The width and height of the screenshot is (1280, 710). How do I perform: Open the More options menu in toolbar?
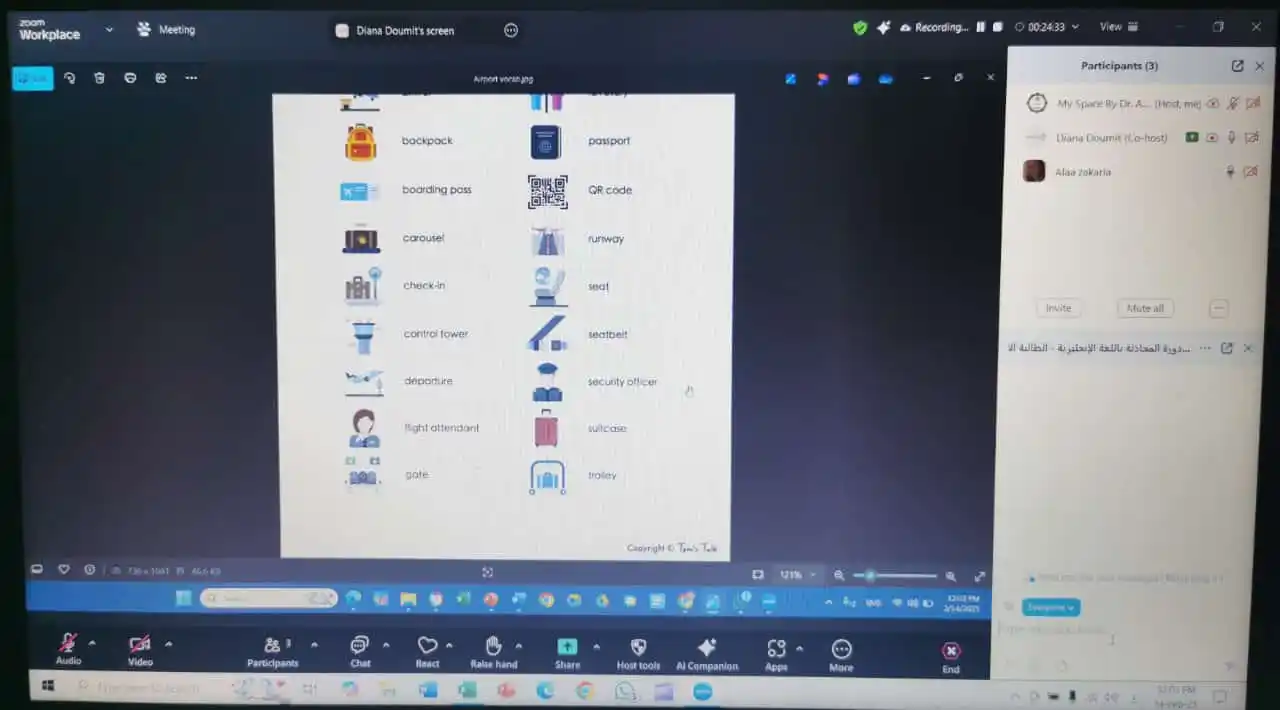click(x=841, y=649)
